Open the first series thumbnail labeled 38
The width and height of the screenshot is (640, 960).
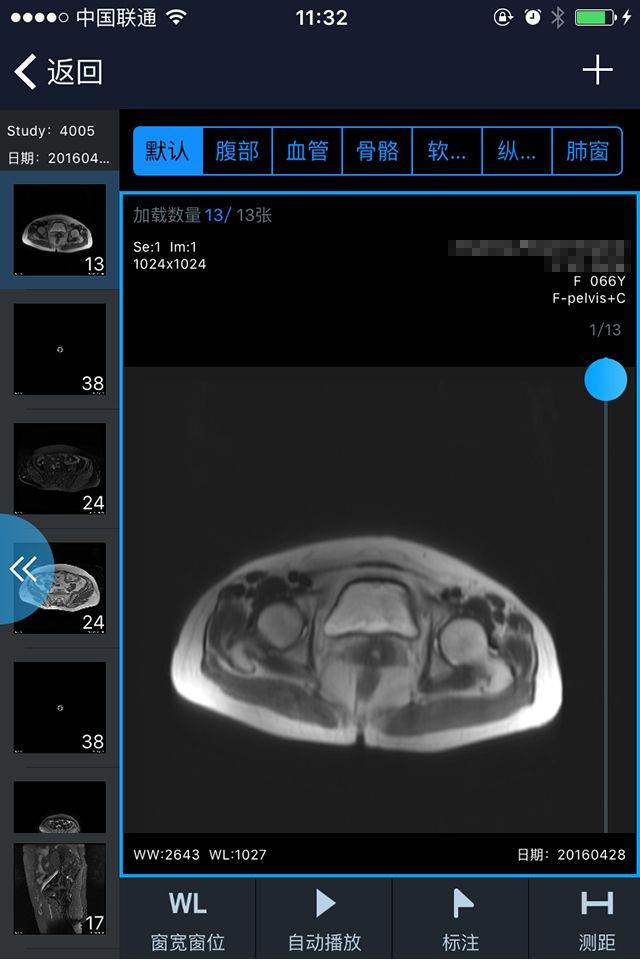tap(59, 349)
